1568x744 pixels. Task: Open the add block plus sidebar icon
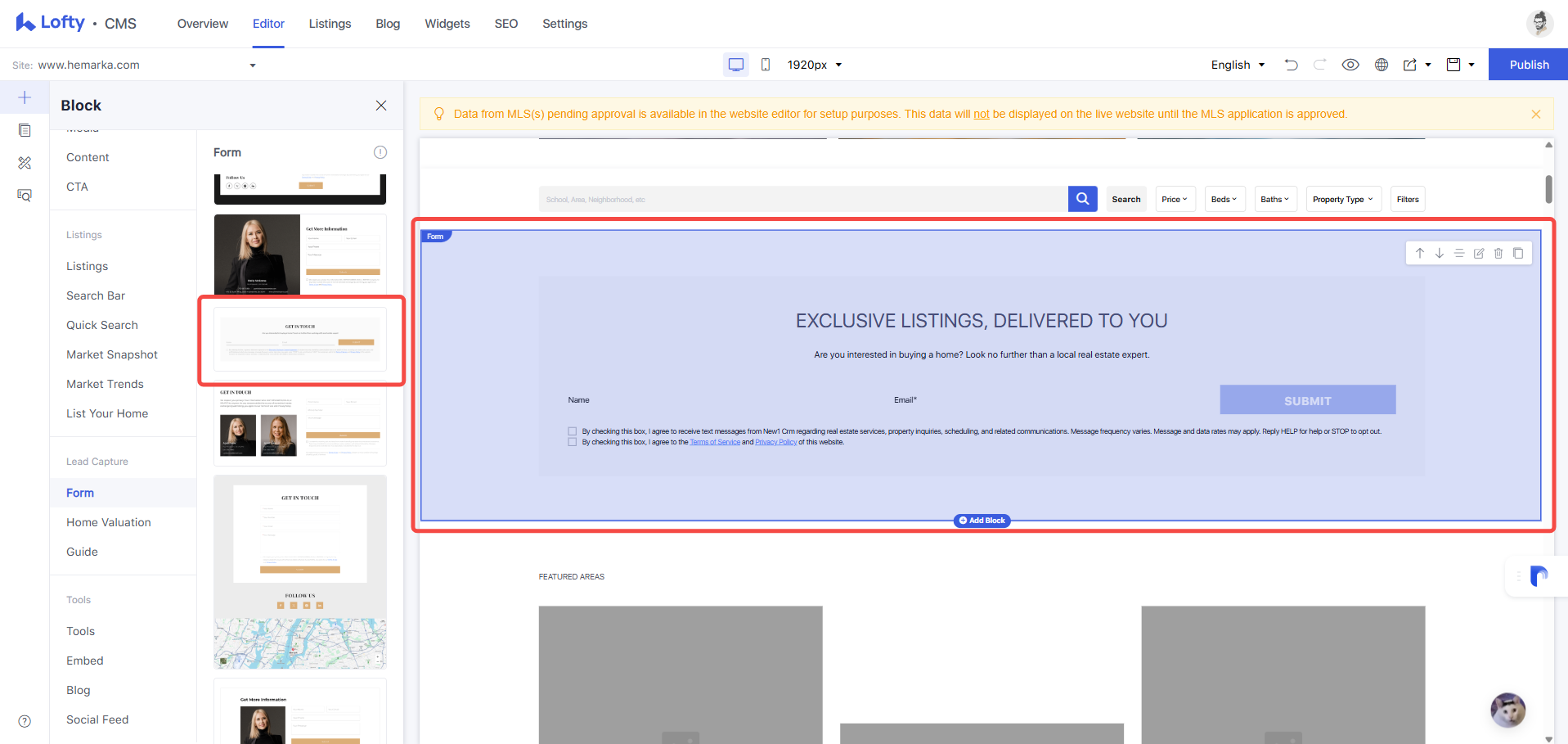(x=25, y=97)
